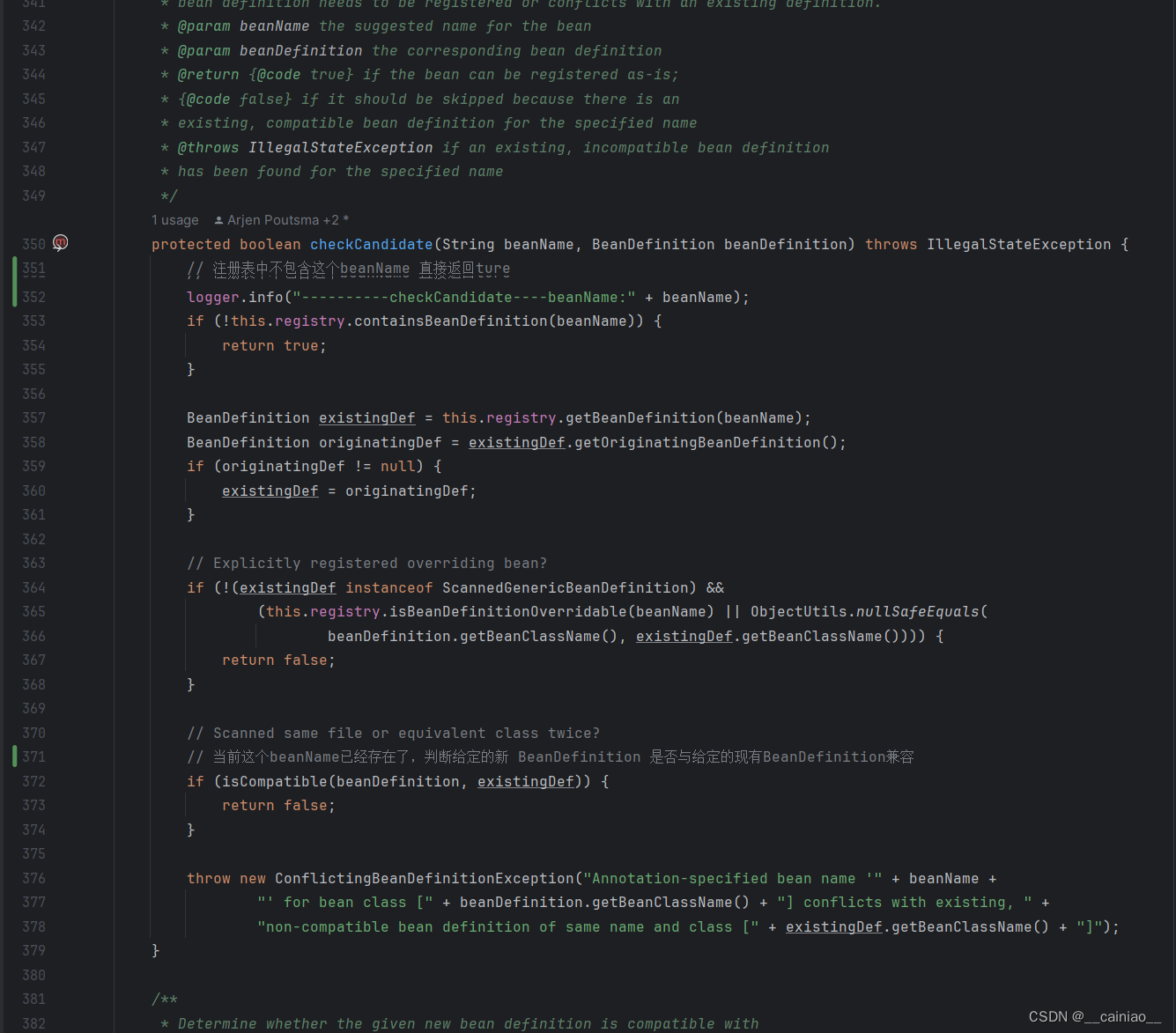Click "@param beanName" in the Javadoc
This screenshot has width=1176, height=1033.
click(x=243, y=26)
